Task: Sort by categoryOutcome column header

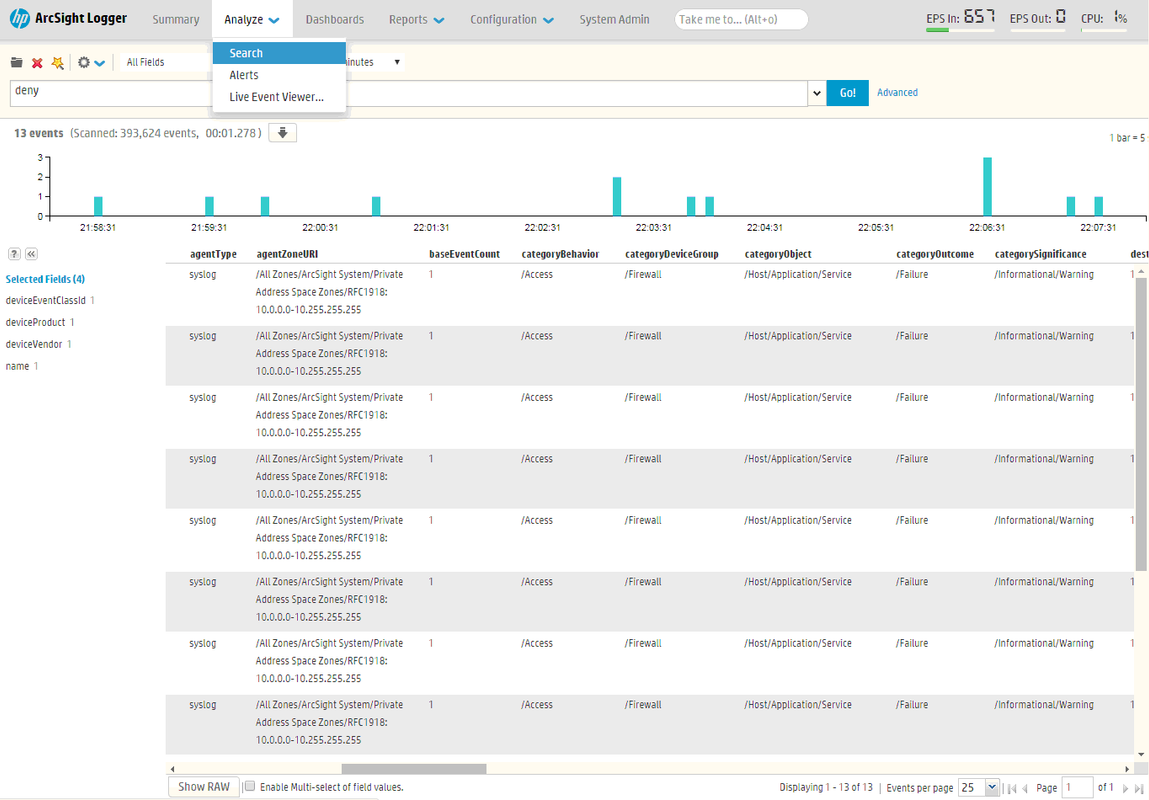Action: pyautogui.click(x=935, y=254)
